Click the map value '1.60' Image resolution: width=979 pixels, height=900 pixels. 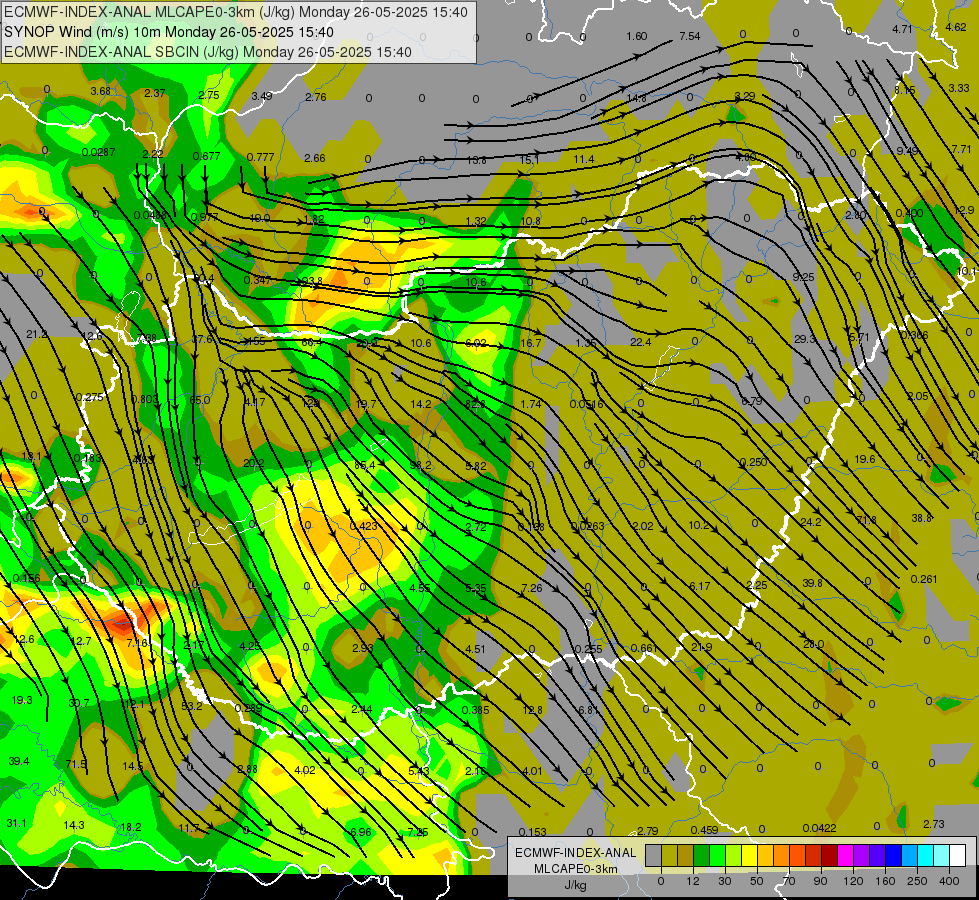[636, 36]
